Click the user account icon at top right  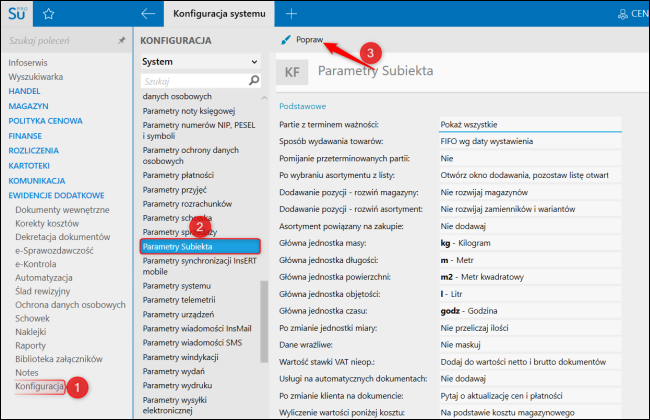[x=623, y=14]
